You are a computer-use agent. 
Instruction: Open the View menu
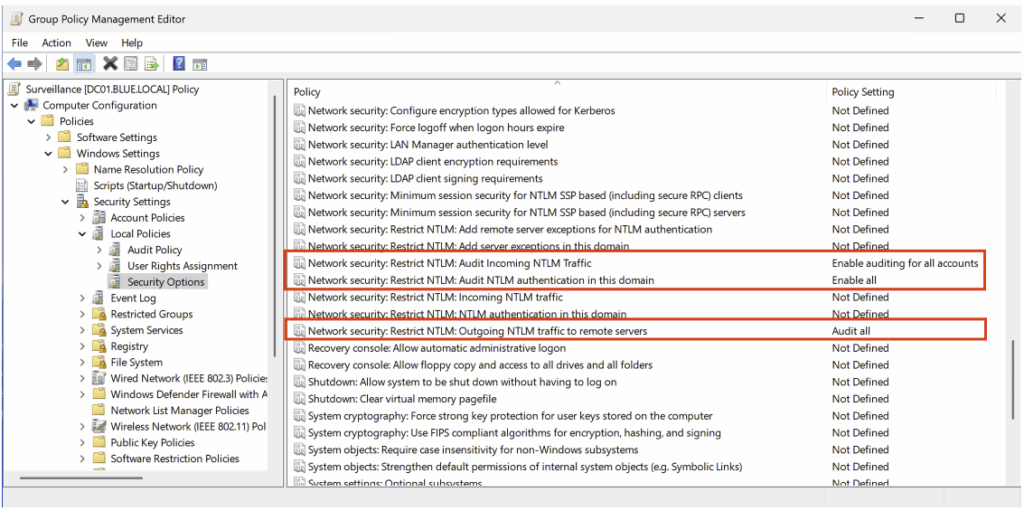pyautogui.click(x=96, y=43)
